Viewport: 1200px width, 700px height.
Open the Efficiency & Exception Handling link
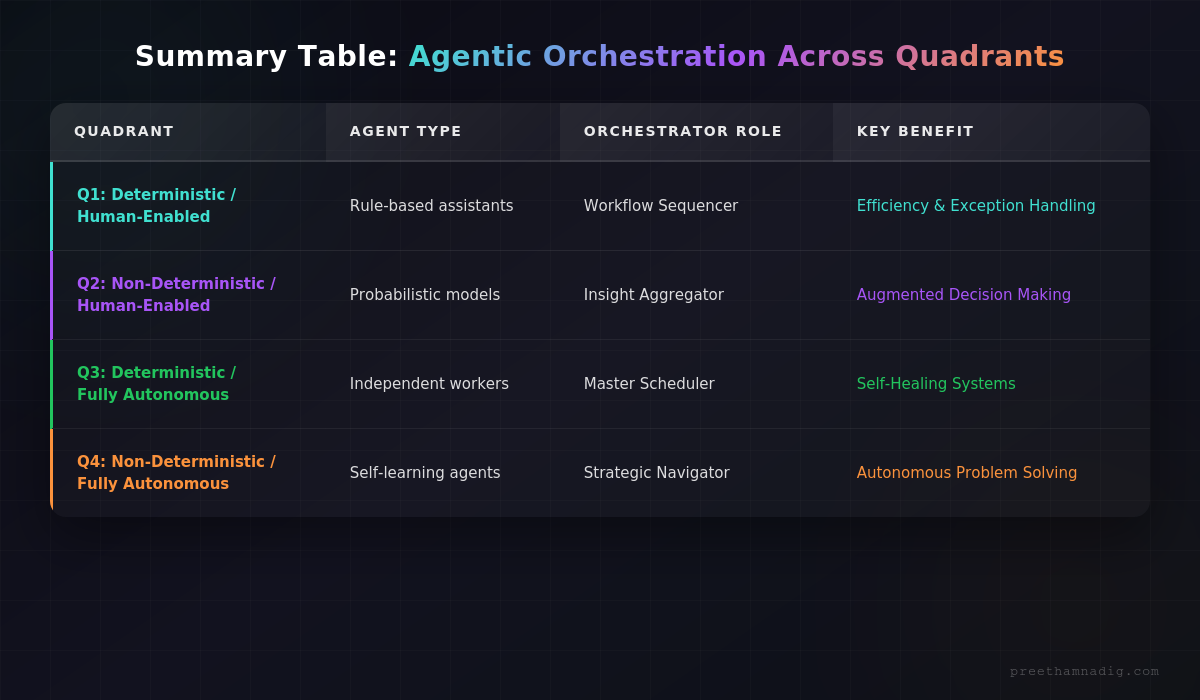coord(976,206)
